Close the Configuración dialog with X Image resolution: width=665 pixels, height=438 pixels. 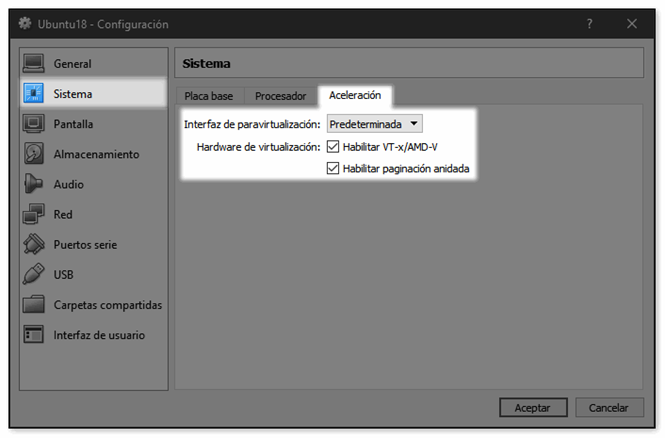pos(632,24)
